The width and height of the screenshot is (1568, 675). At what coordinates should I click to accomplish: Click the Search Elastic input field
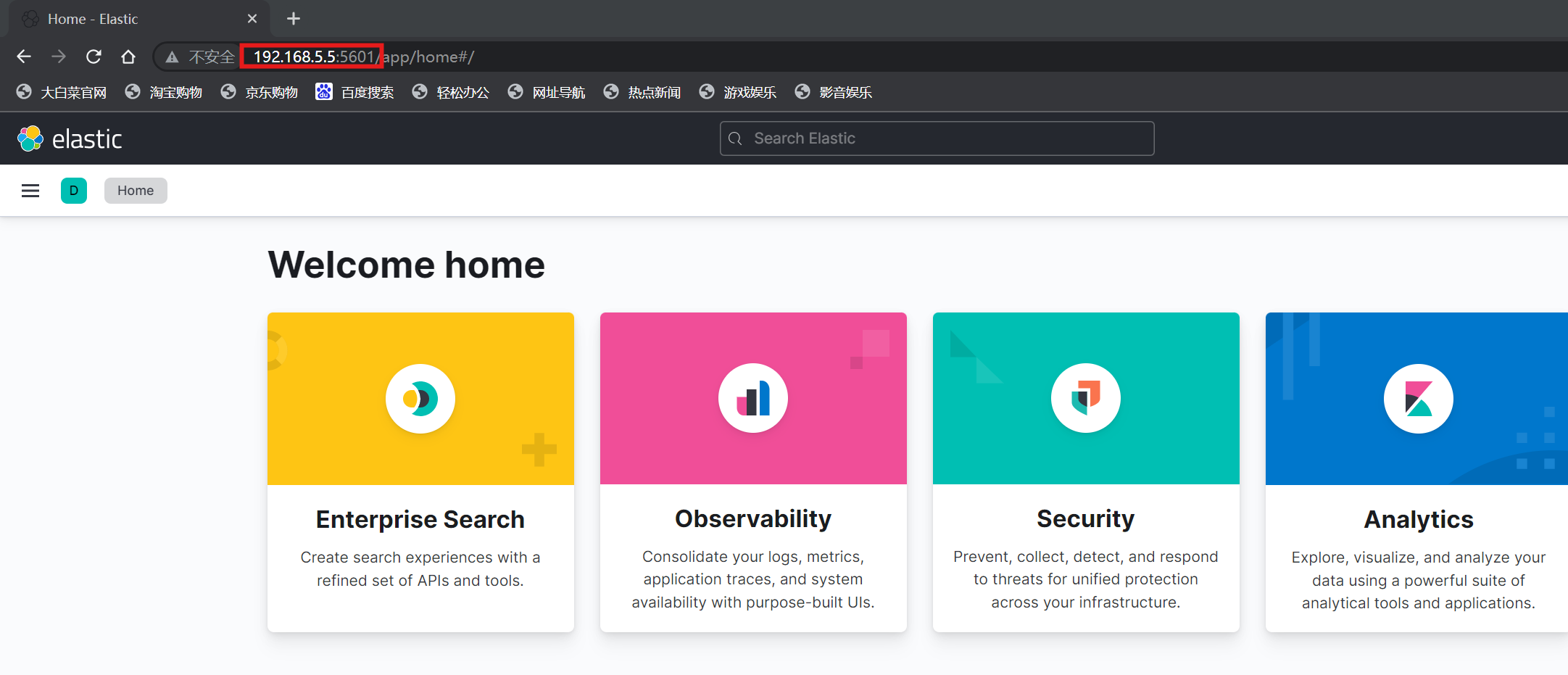[937, 138]
